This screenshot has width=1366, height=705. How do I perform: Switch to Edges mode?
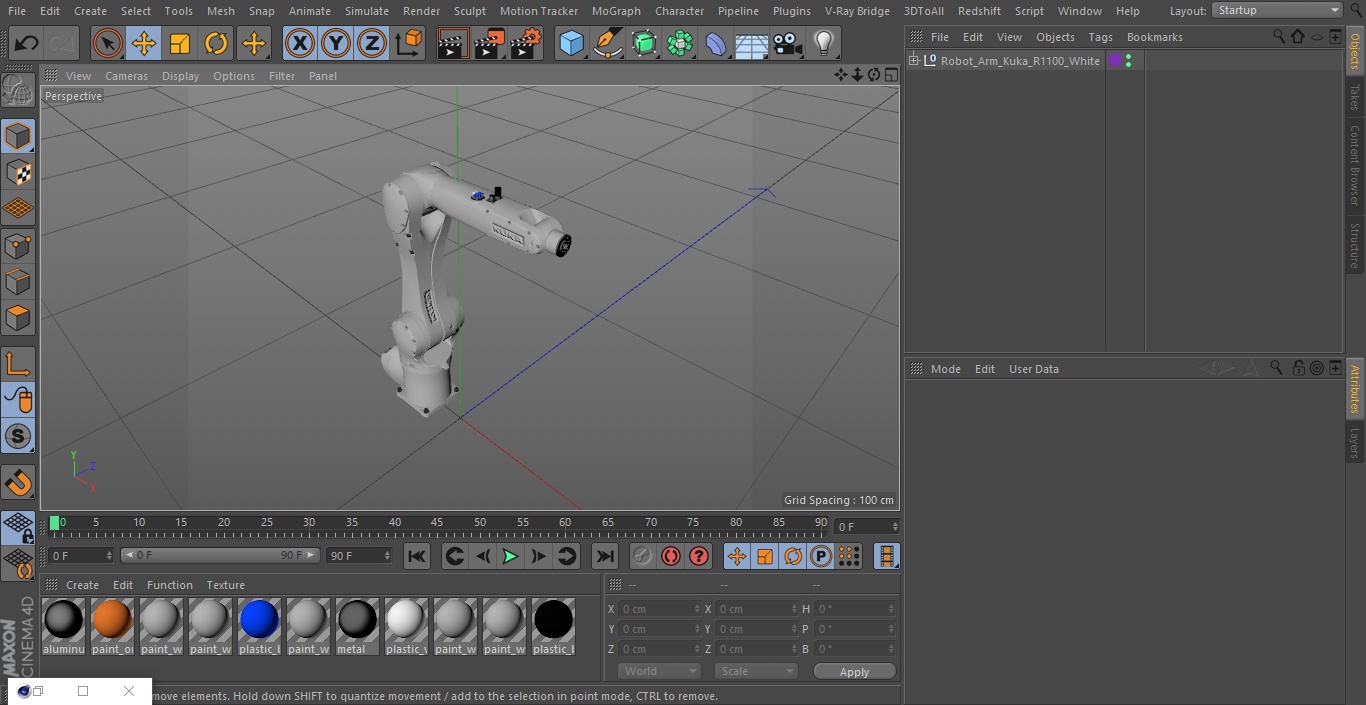18,281
